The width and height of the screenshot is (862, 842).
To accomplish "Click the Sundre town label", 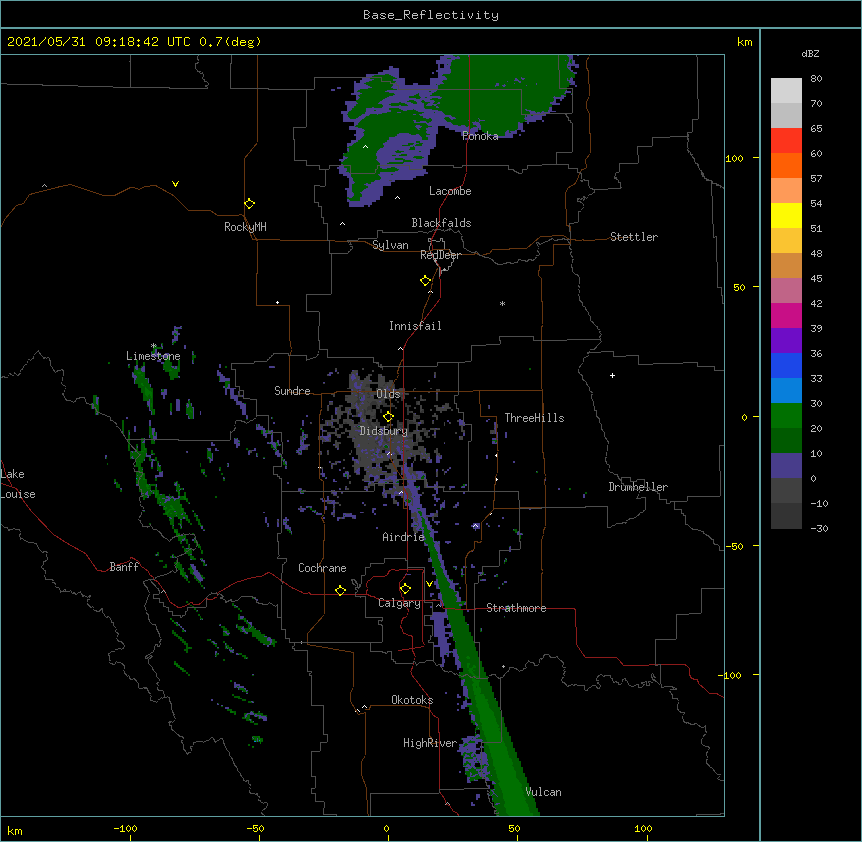I will pos(292,391).
